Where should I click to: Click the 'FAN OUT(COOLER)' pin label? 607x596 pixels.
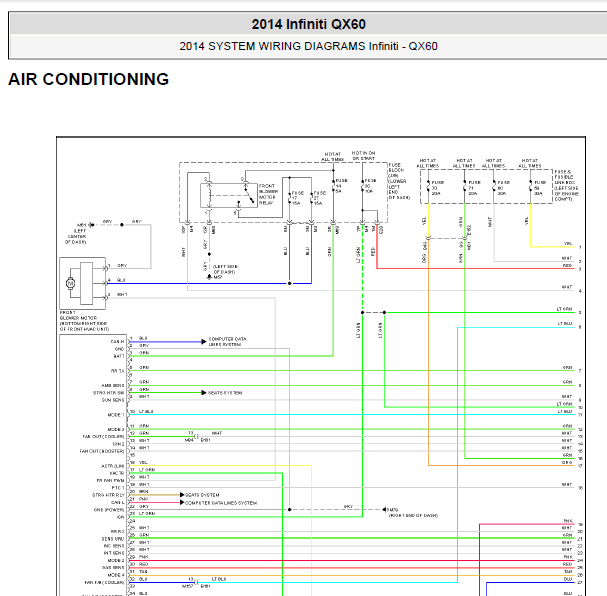(x=103, y=437)
